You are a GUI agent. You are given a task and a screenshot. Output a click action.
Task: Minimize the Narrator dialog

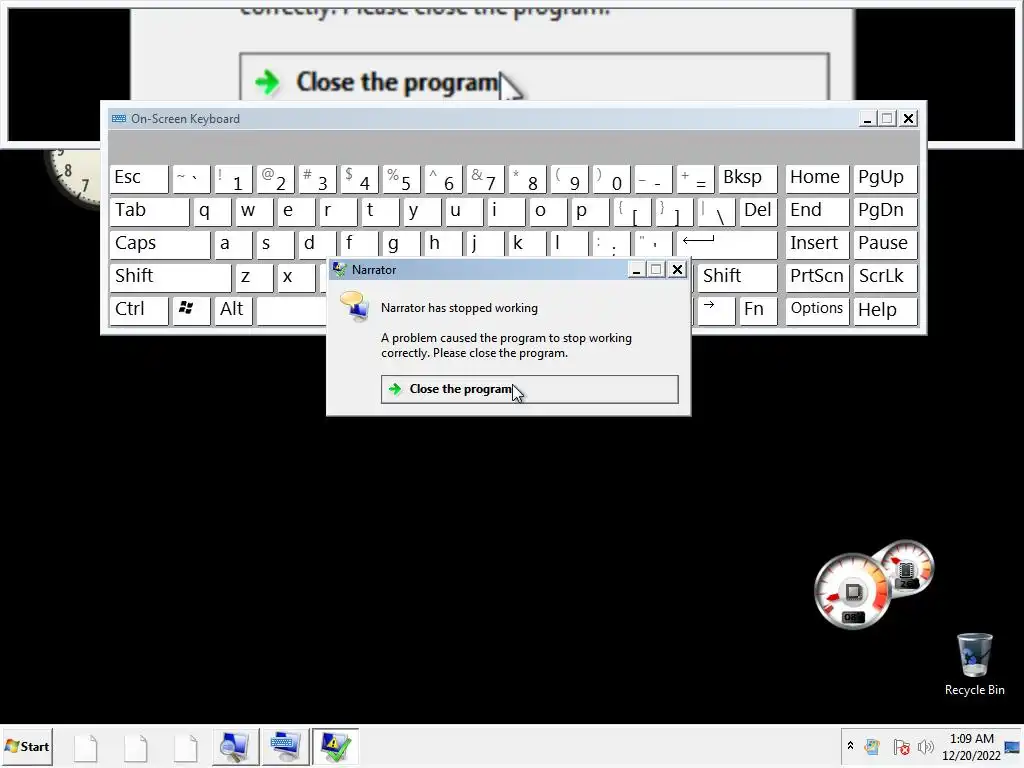pyautogui.click(x=636, y=269)
